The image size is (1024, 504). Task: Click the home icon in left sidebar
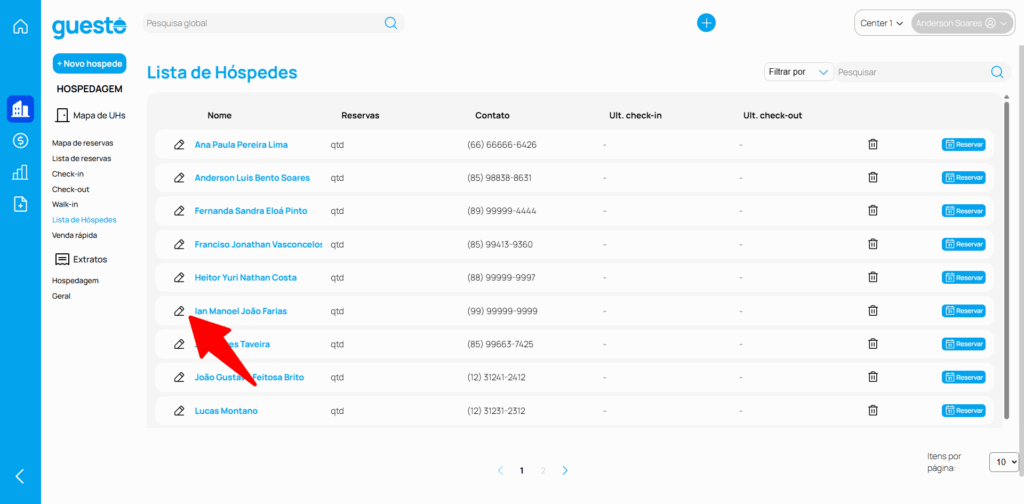[x=20, y=26]
